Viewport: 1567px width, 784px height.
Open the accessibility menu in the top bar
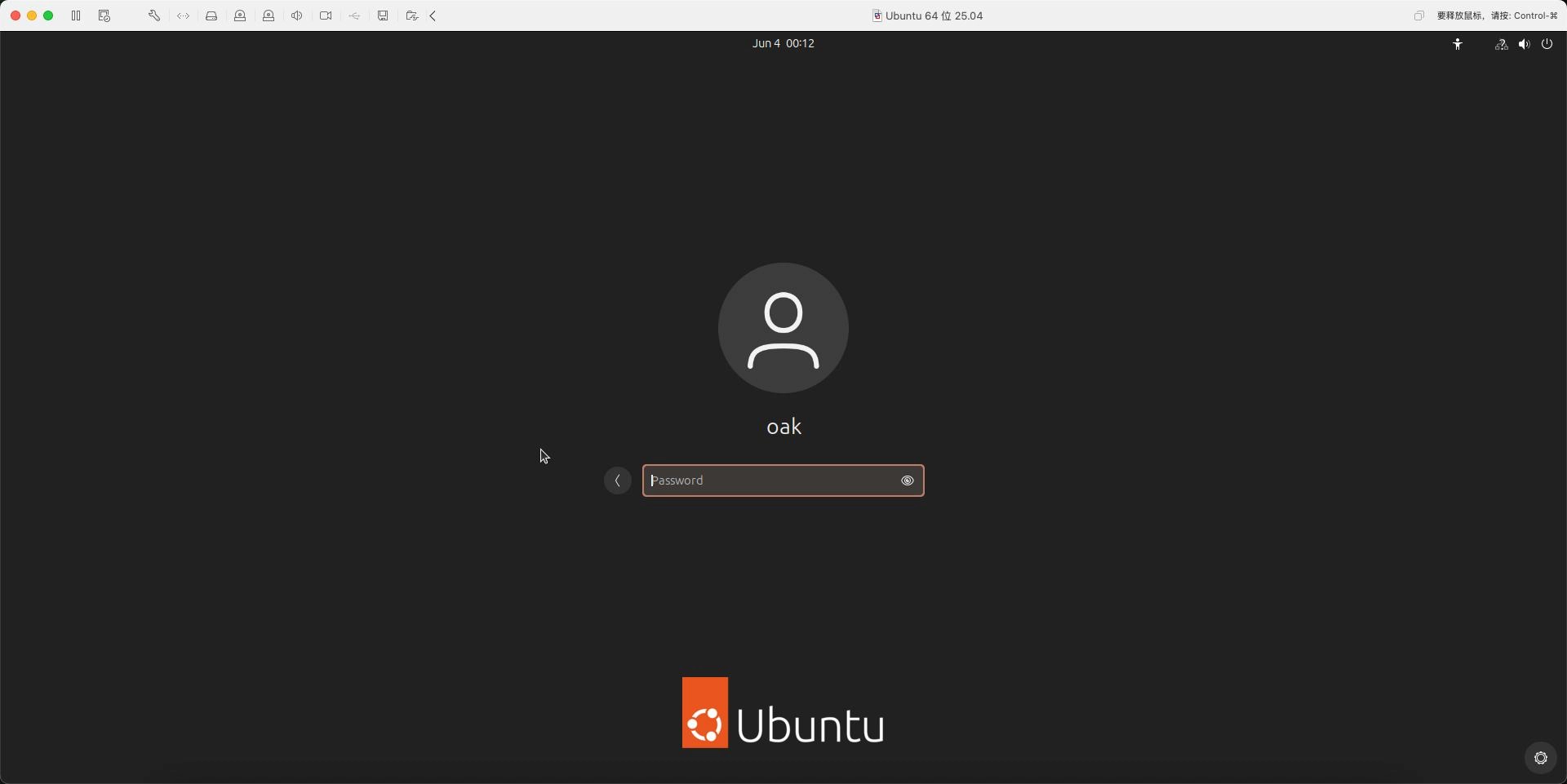point(1458,44)
